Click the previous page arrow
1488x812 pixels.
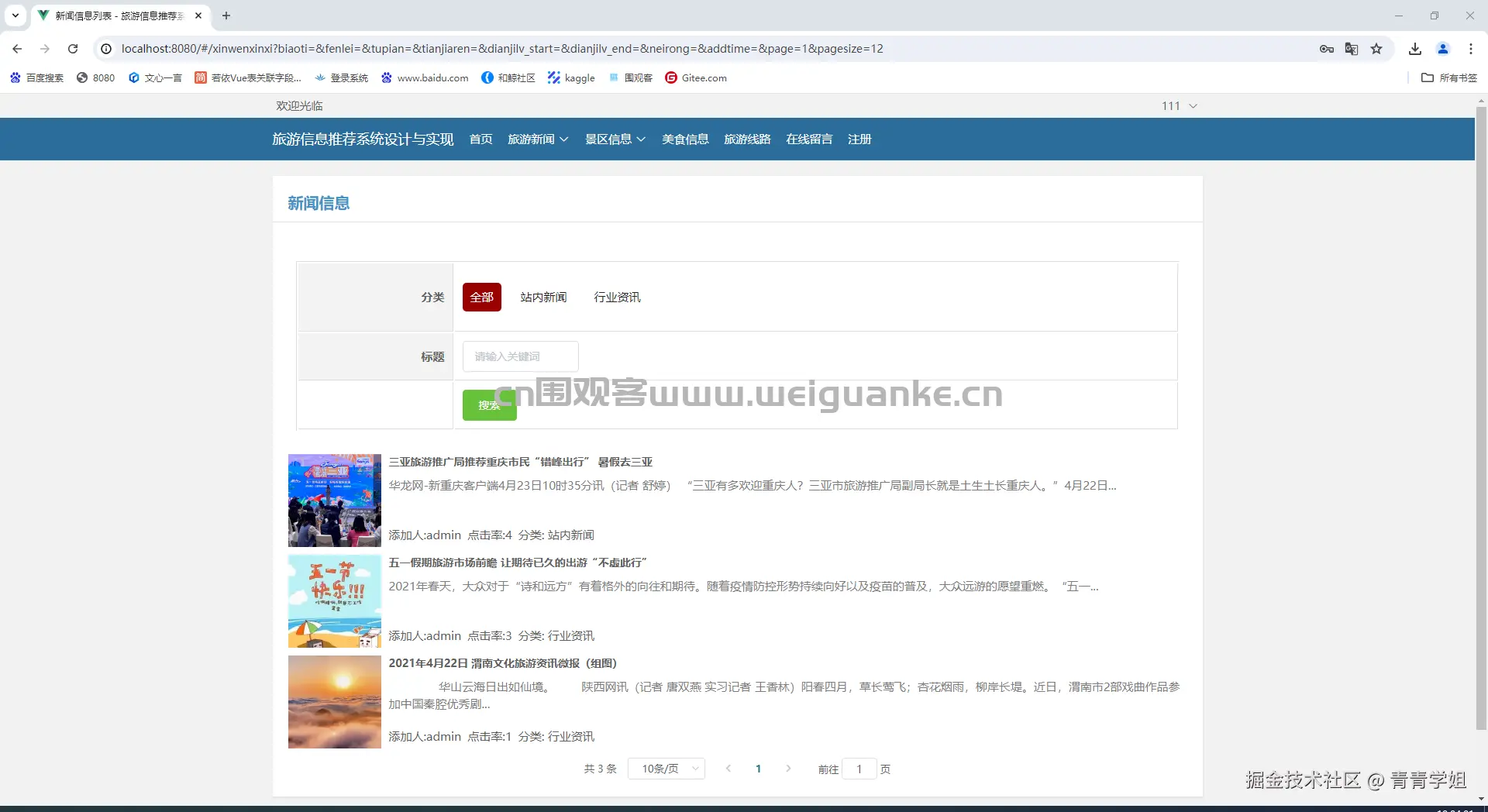point(728,769)
